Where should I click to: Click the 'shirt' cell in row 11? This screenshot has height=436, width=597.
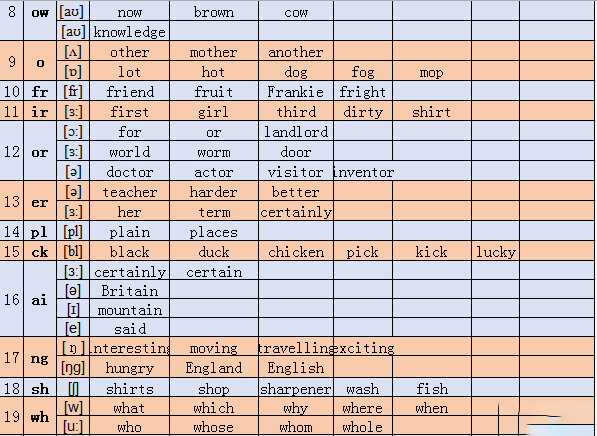tap(432, 111)
